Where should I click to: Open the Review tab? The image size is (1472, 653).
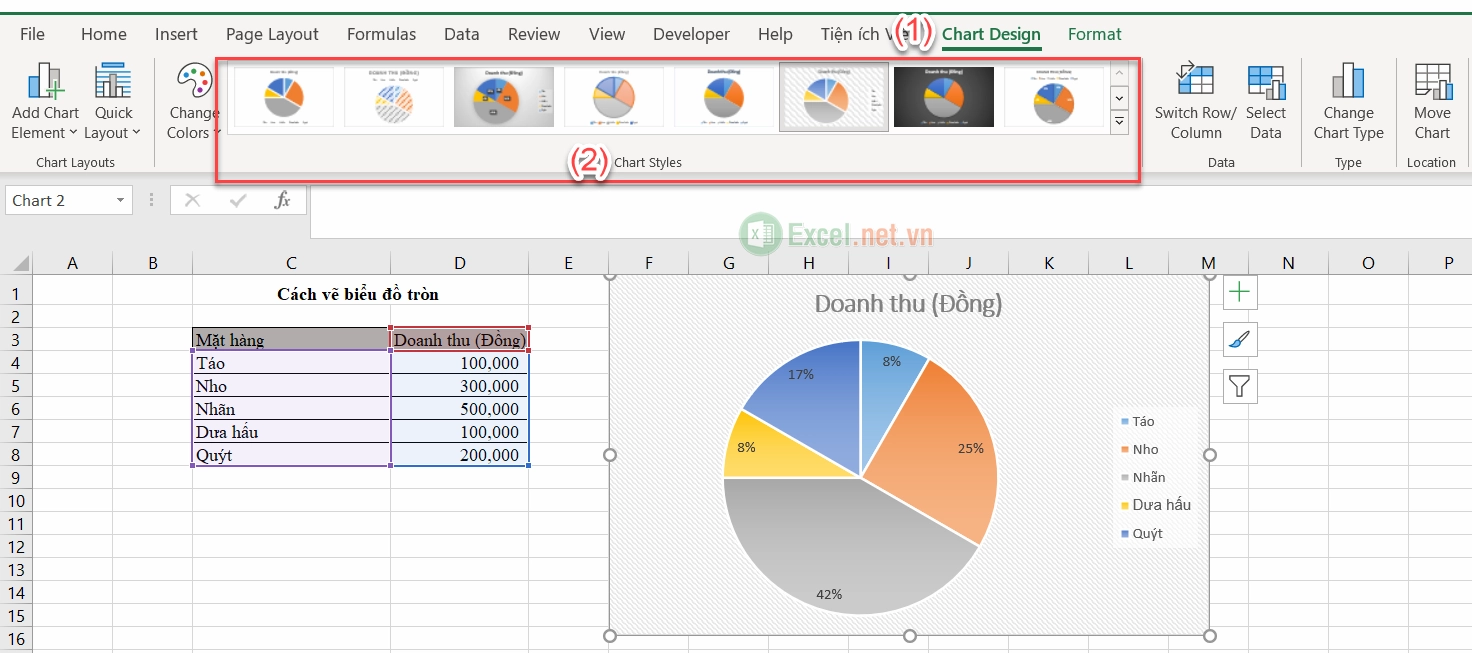[534, 34]
